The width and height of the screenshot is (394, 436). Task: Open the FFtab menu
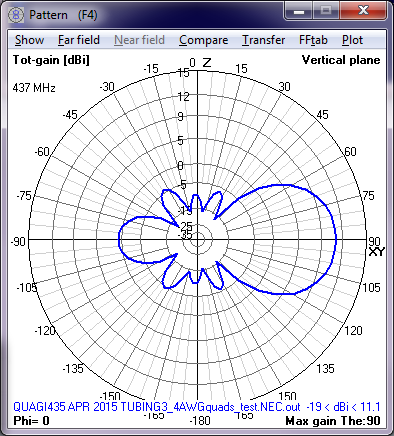(313, 40)
